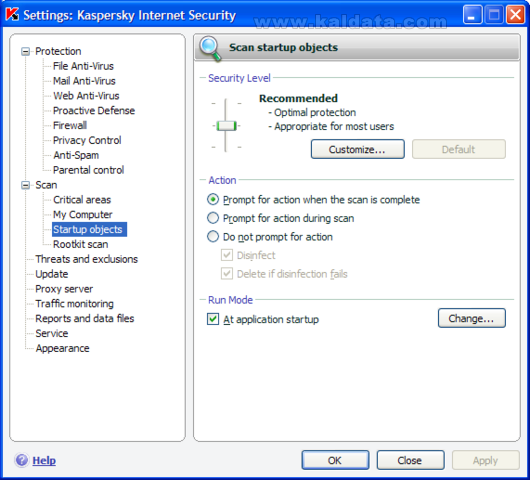The width and height of the screenshot is (530, 480).
Task: Open Rootkit scan settings
Action: [80, 244]
